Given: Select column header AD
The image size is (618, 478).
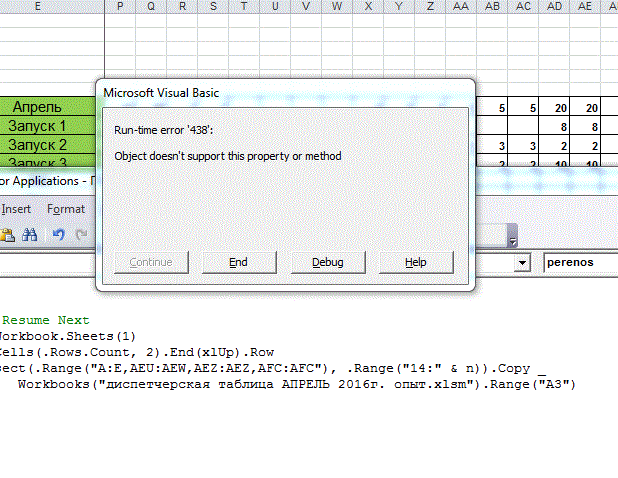Looking at the screenshot, I should pyautogui.click(x=554, y=6).
